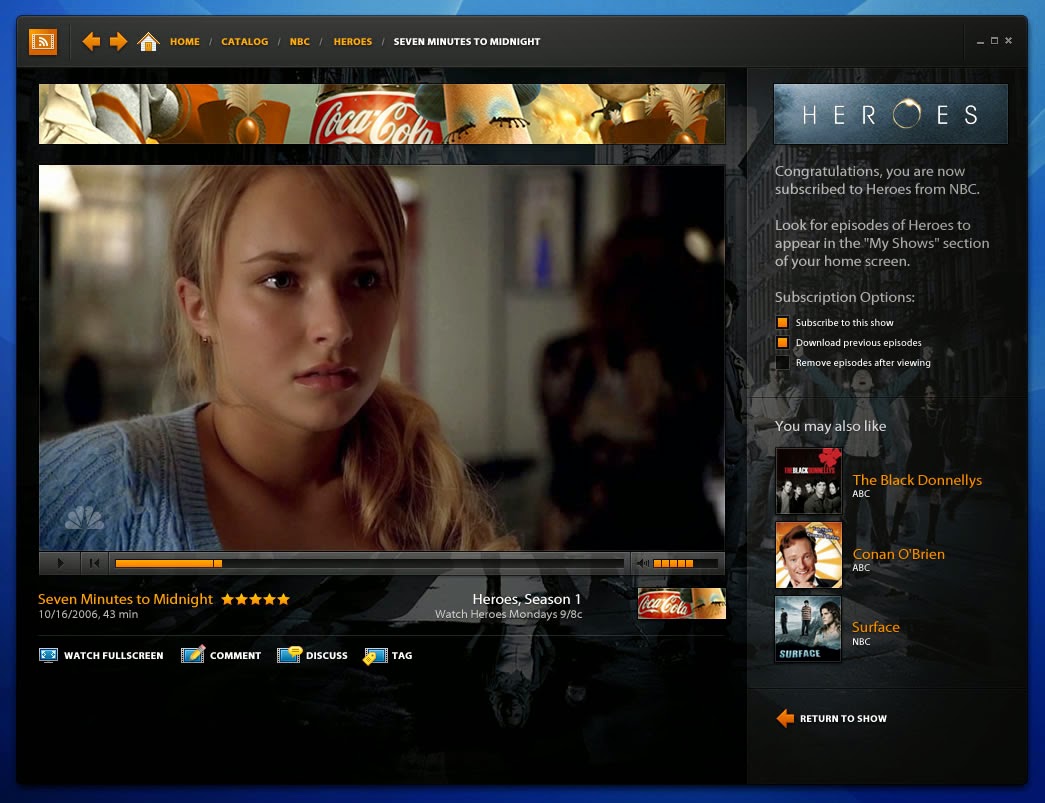Viewport: 1045px width, 803px height.
Task: Go back with the left arrow
Action: coord(91,41)
